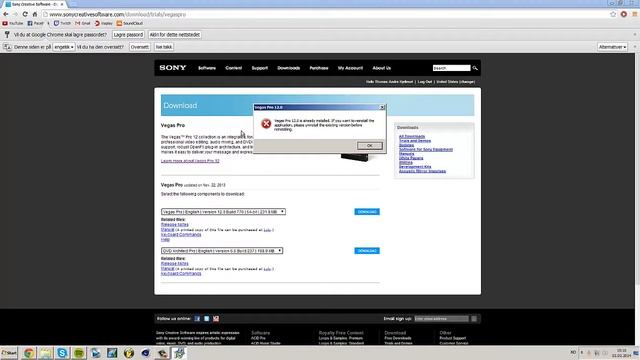Open the About Us menu

[x=382, y=68]
